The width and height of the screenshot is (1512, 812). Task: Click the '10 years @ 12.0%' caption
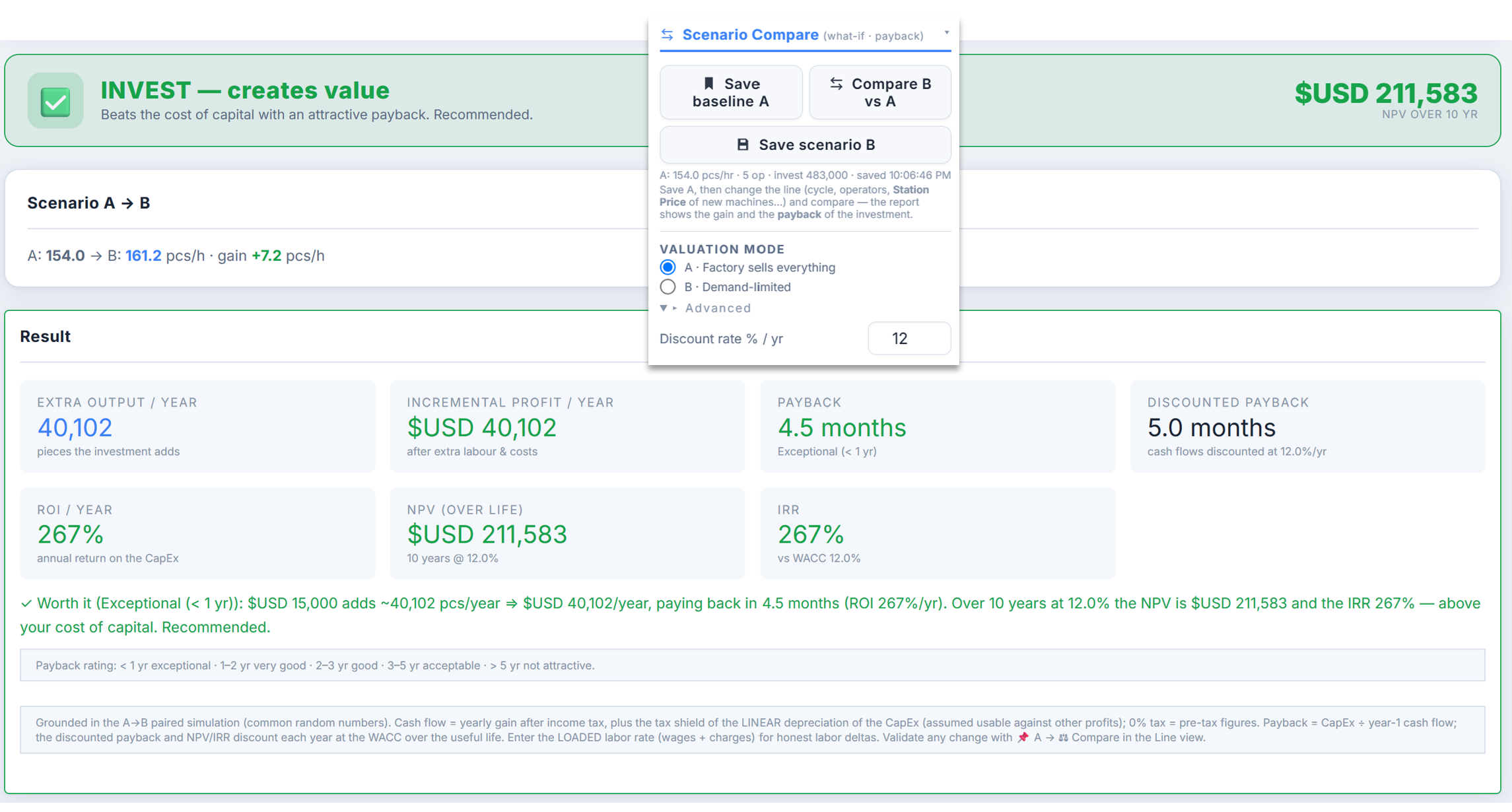(x=452, y=558)
